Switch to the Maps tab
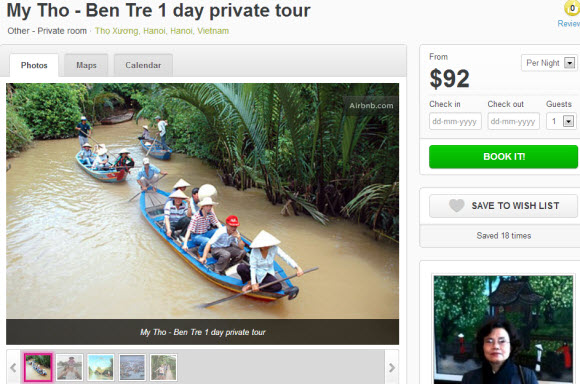Image resolution: width=580 pixels, height=384 pixels. click(x=86, y=65)
